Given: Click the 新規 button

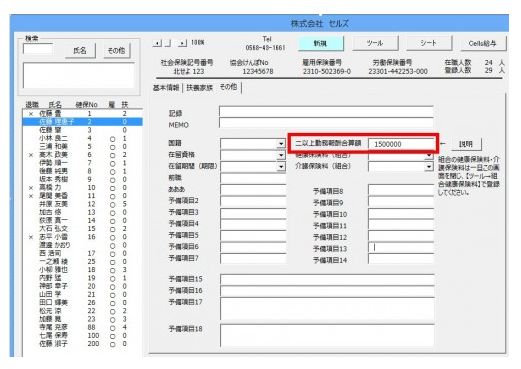Looking at the screenshot, I should coord(320,43).
